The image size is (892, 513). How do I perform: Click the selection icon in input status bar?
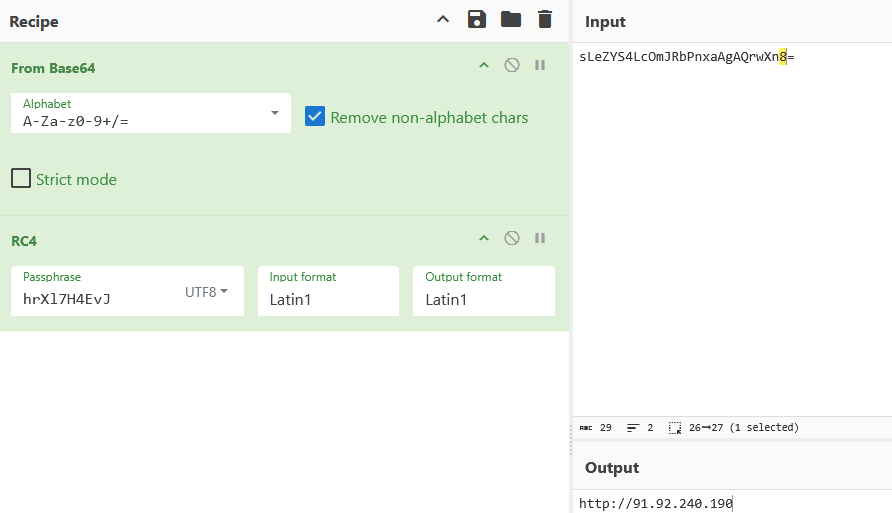(x=675, y=428)
